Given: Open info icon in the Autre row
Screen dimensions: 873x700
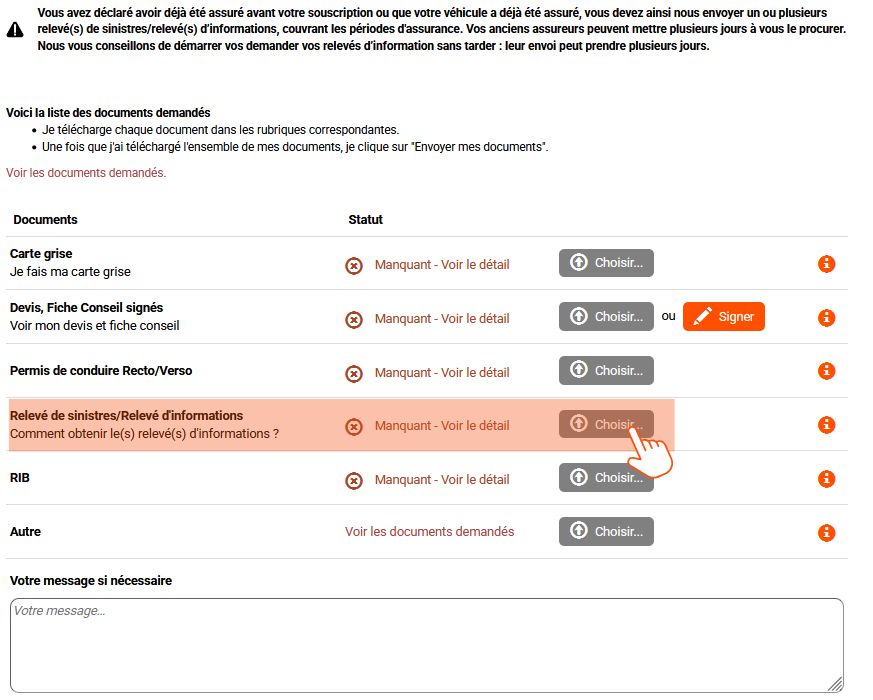Looking at the screenshot, I should 826,533.
